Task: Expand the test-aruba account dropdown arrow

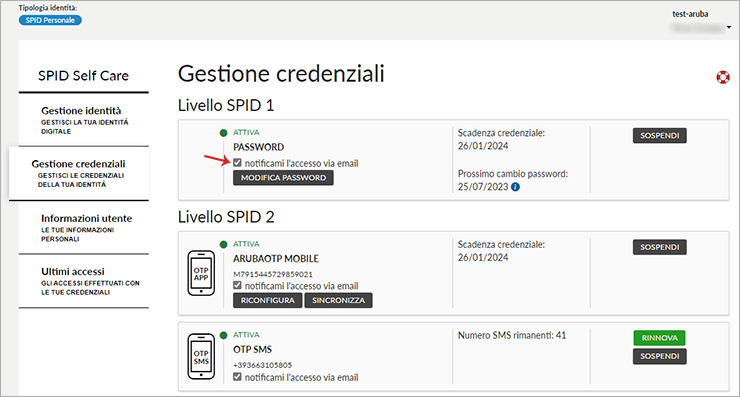Action: click(x=729, y=27)
